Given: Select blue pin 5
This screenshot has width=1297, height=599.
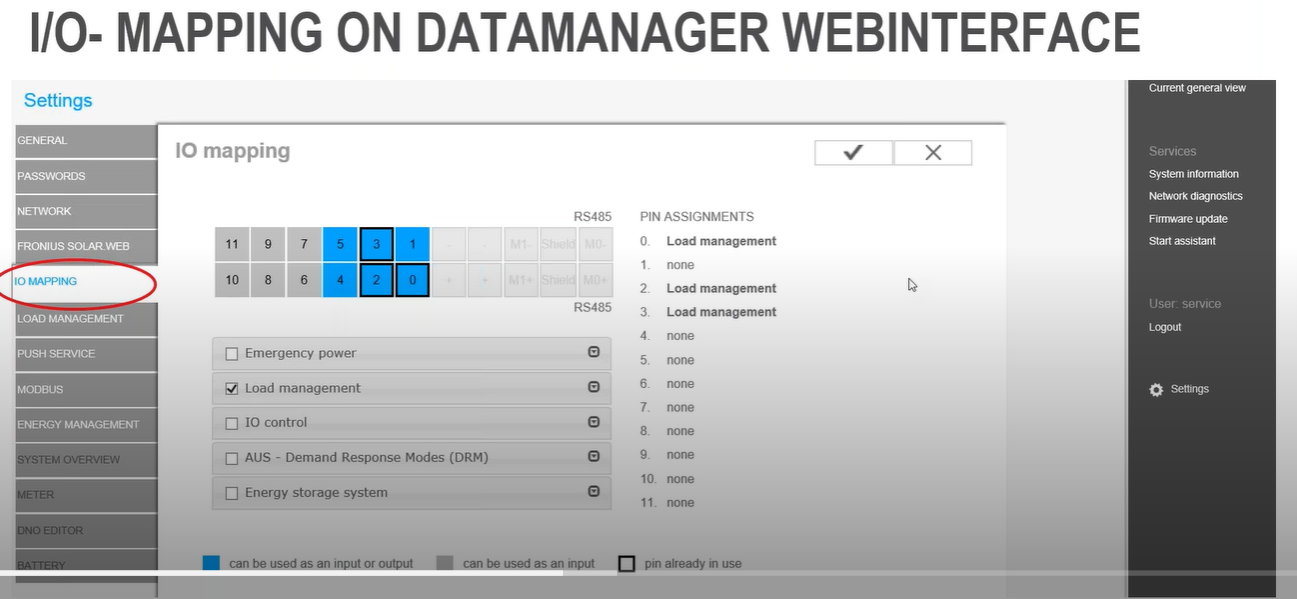Looking at the screenshot, I should [340, 244].
